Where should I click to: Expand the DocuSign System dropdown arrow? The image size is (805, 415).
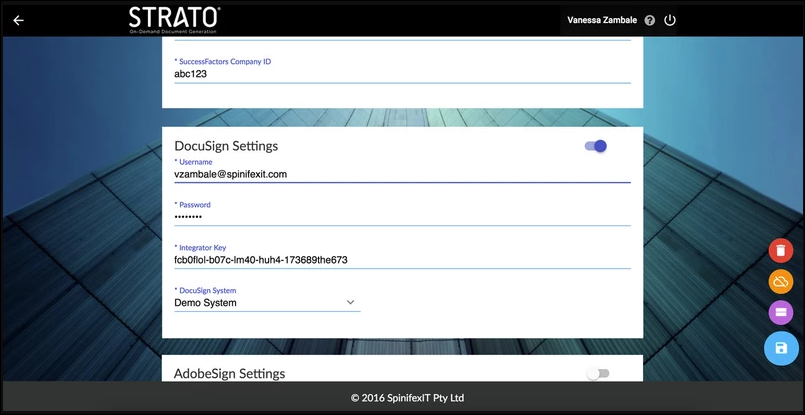click(350, 302)
